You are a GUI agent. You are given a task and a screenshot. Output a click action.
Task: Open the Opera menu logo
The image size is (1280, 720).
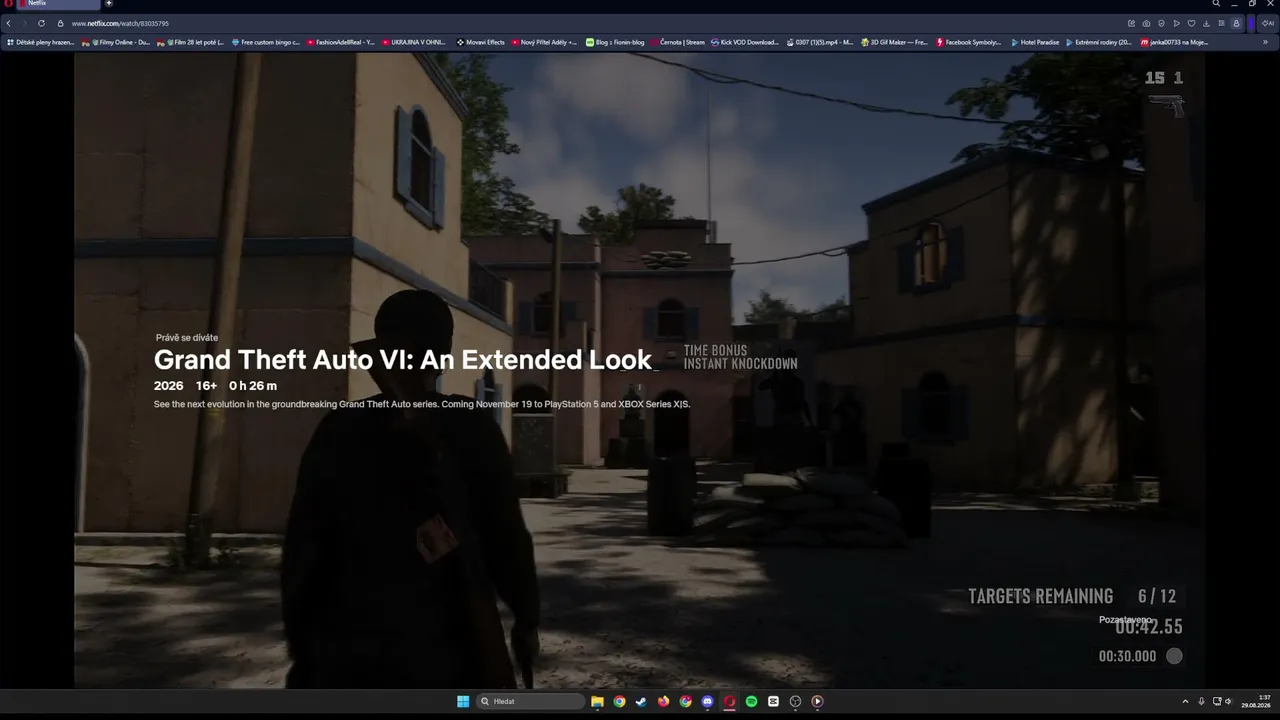pos(8,4)
